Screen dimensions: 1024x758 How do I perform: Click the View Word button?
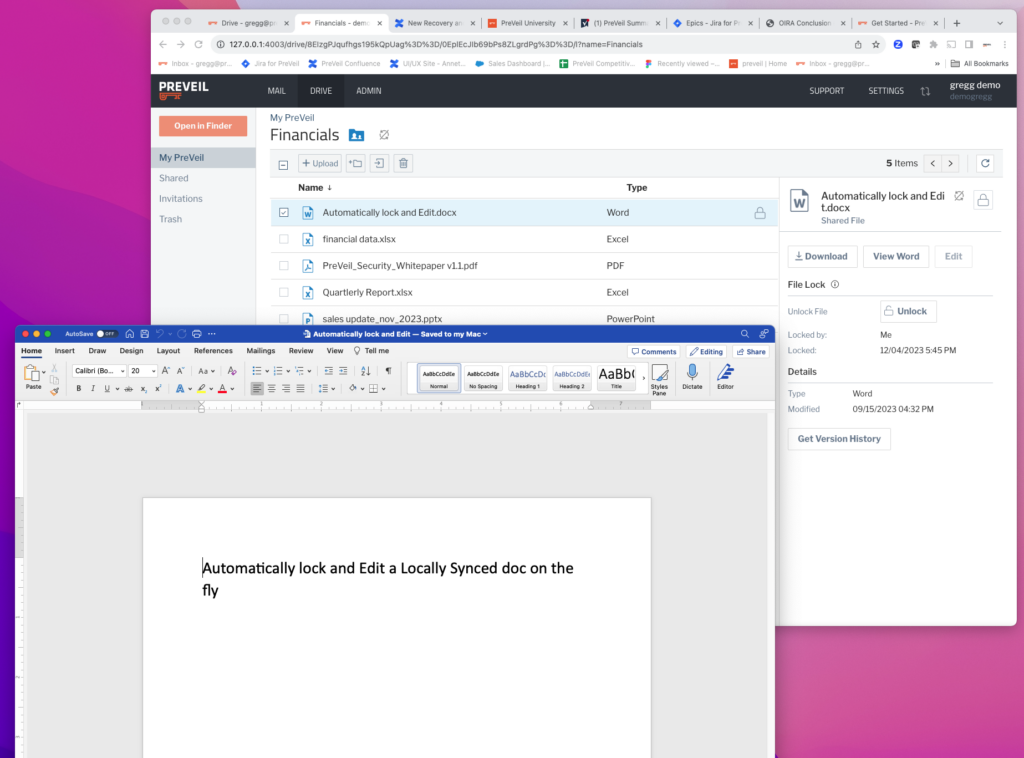point(895,256)
